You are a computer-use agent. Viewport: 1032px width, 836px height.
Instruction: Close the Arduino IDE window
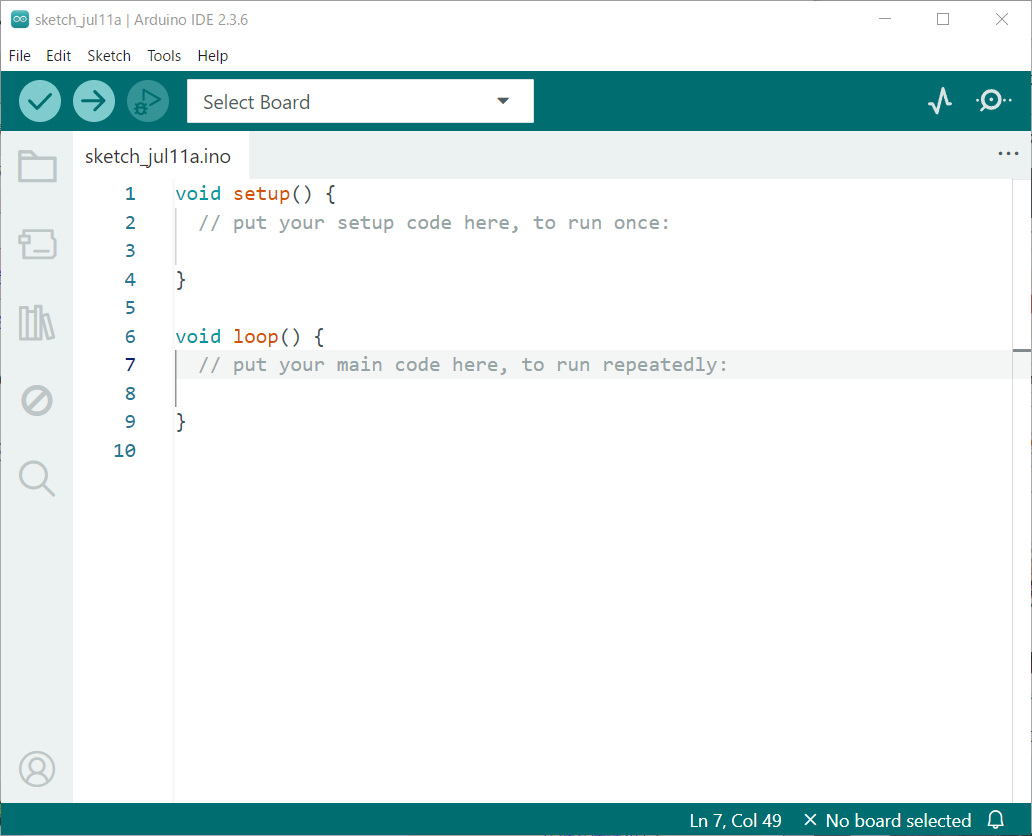pos(1002,19)
